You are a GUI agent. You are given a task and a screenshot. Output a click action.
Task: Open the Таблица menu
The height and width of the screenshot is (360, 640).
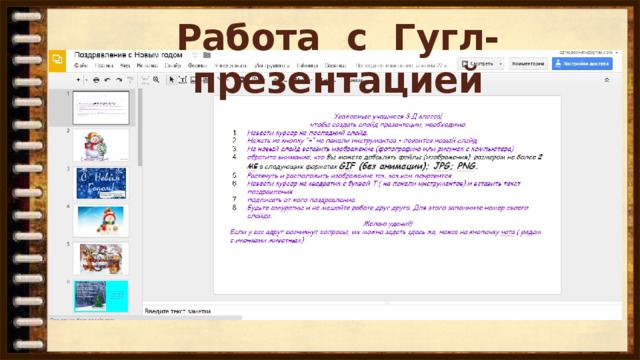[x=307, y=65]
